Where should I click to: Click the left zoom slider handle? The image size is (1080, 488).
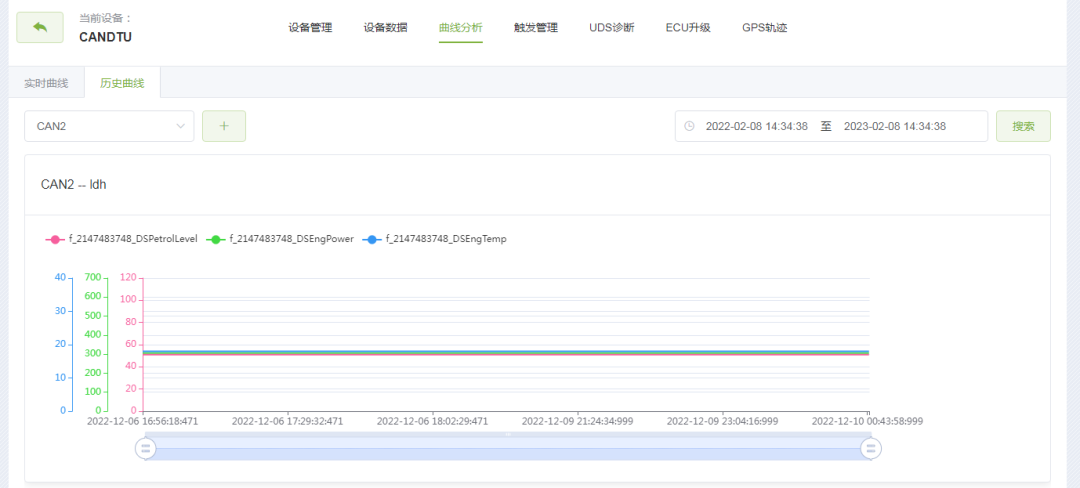[x=146, y=449]
